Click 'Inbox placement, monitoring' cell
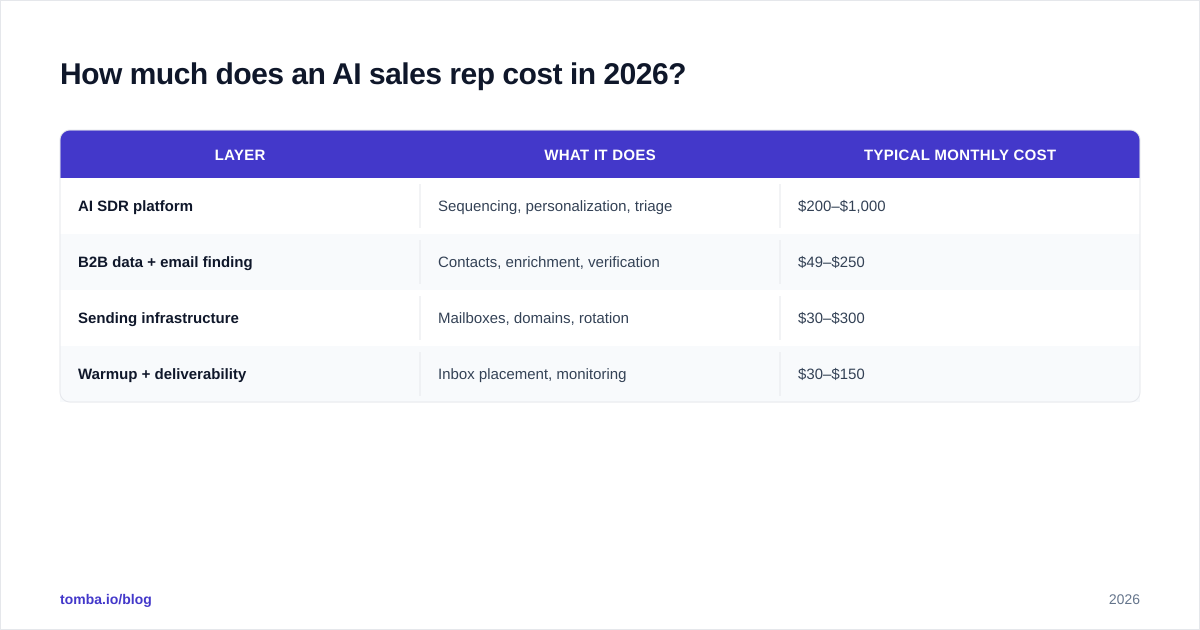The width and height of the screenshot is (1200, 630). point(600,374)
